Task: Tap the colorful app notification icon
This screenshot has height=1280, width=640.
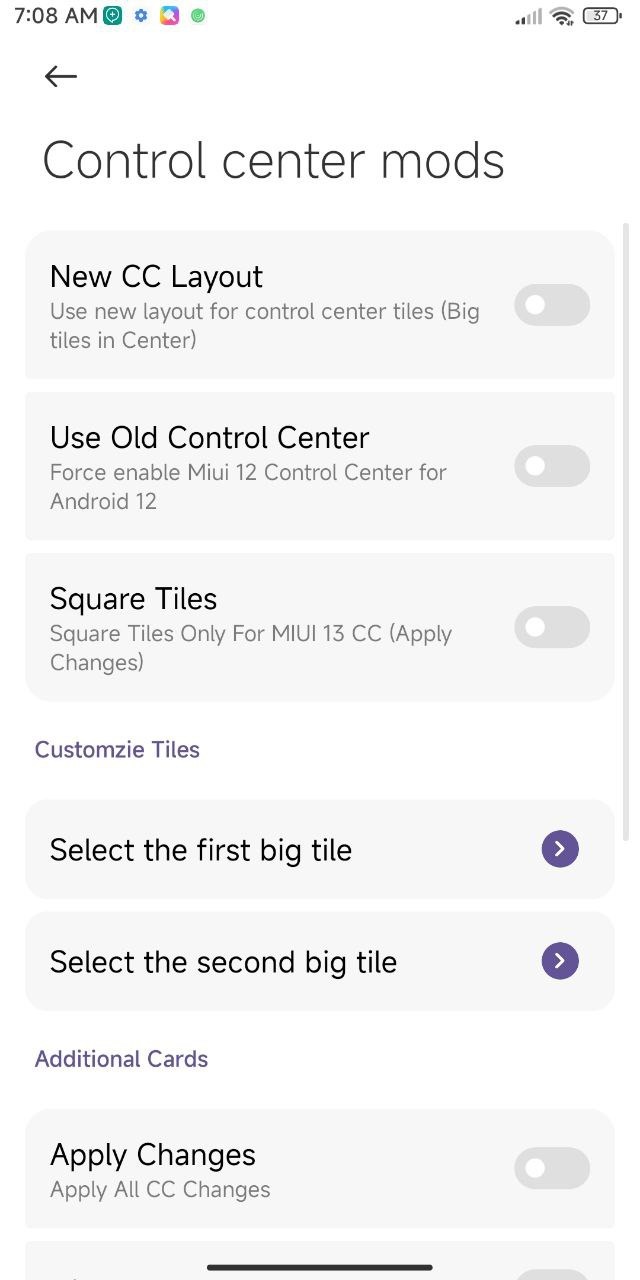Action: (169, 16)
